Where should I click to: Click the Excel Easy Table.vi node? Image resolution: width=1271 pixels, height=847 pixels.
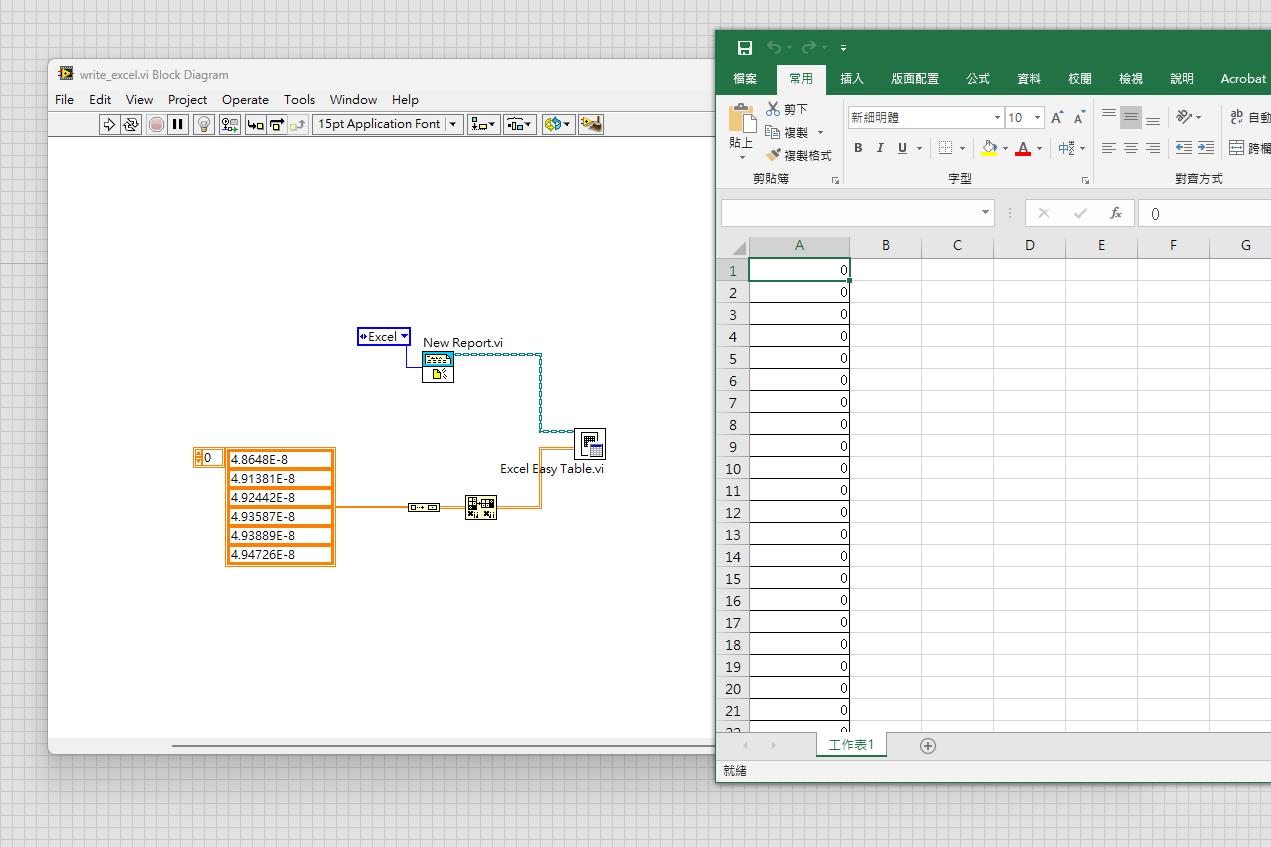[x=590, y=444]
